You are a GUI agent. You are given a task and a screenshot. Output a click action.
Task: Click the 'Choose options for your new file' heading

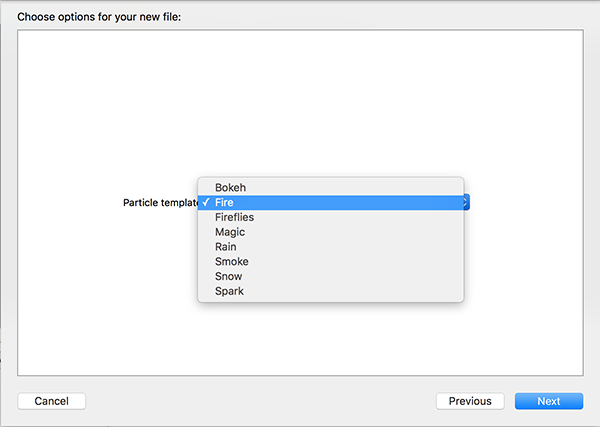(x=99, y=17)
